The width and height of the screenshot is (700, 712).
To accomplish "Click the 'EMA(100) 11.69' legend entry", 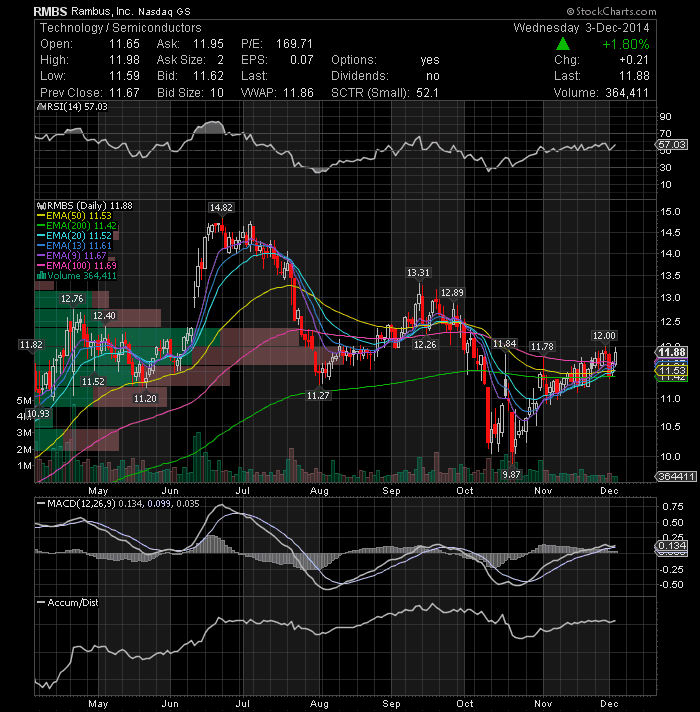I will (x=81, y=266).
